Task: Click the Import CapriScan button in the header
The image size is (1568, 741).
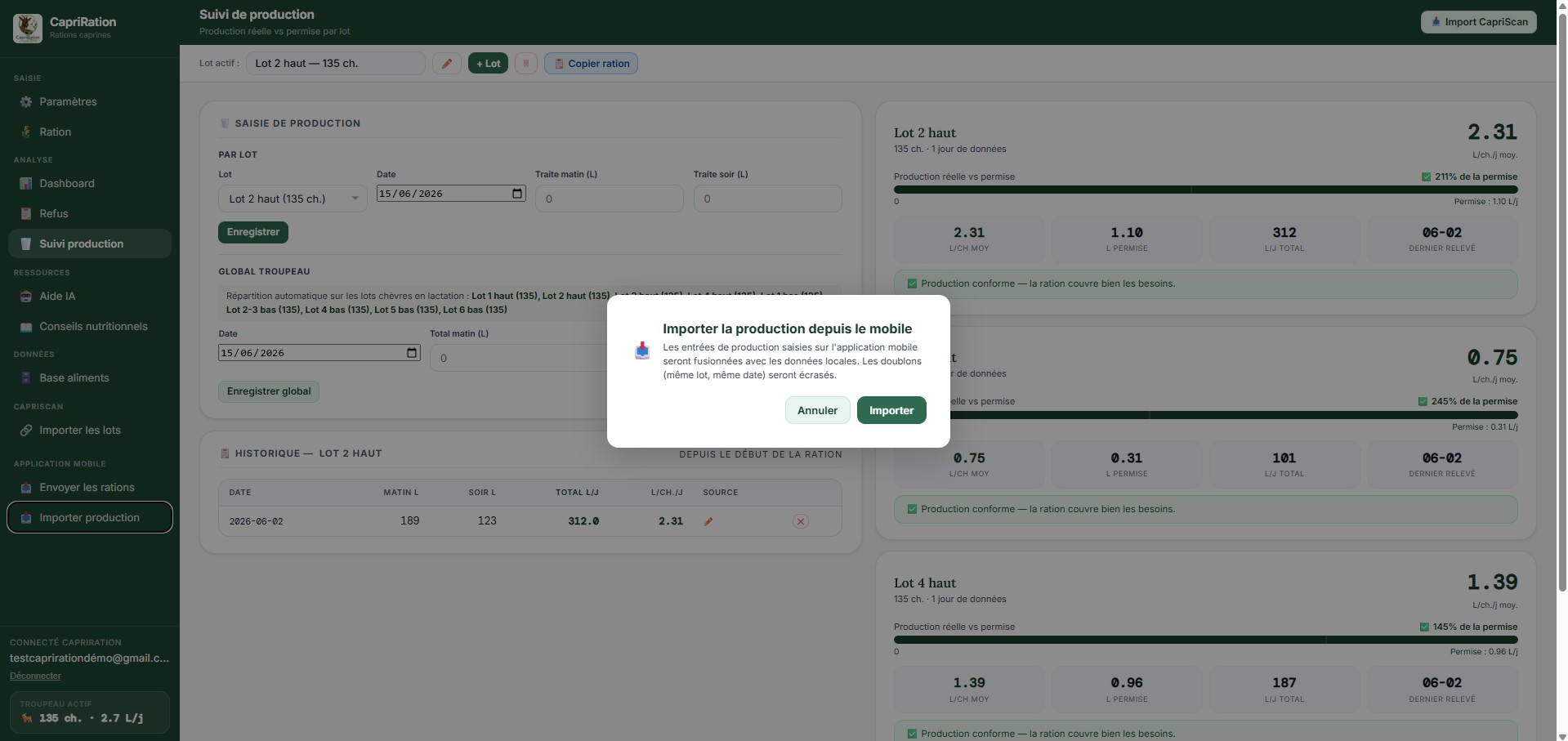Action: pos(1479,22)
